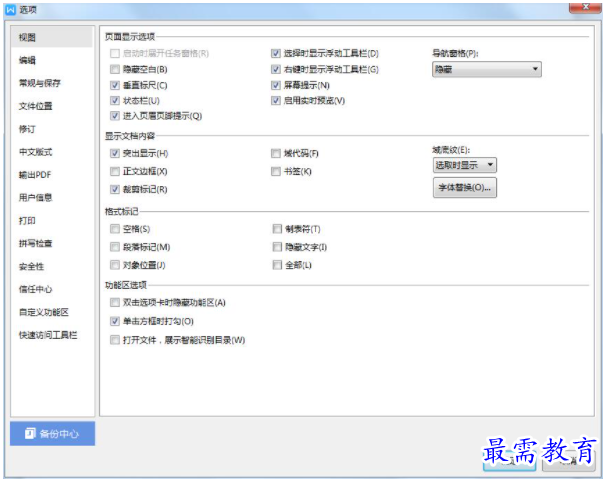Toggle the 裁剪标记(R) checkbox

[x=115, y=189]
